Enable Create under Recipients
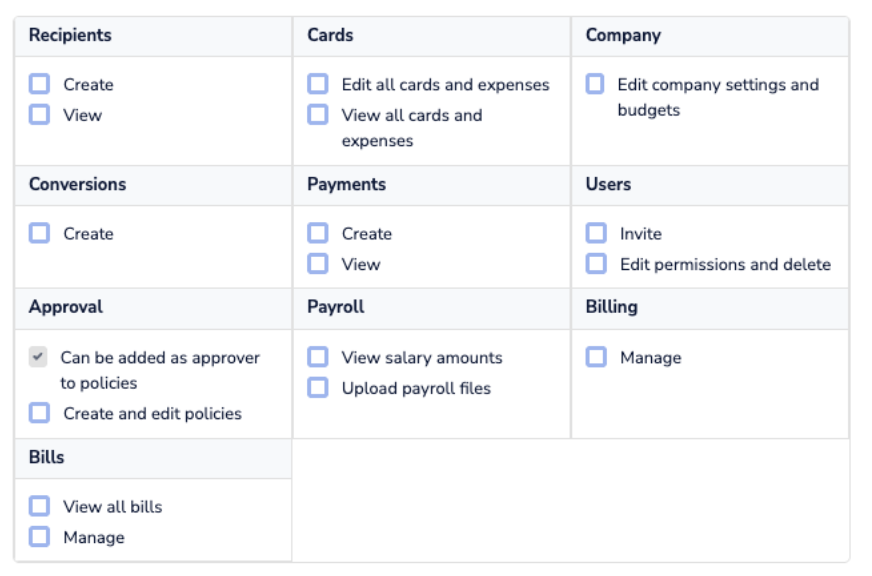The height and width of the screenshot is (576, 872). [39, 84]
